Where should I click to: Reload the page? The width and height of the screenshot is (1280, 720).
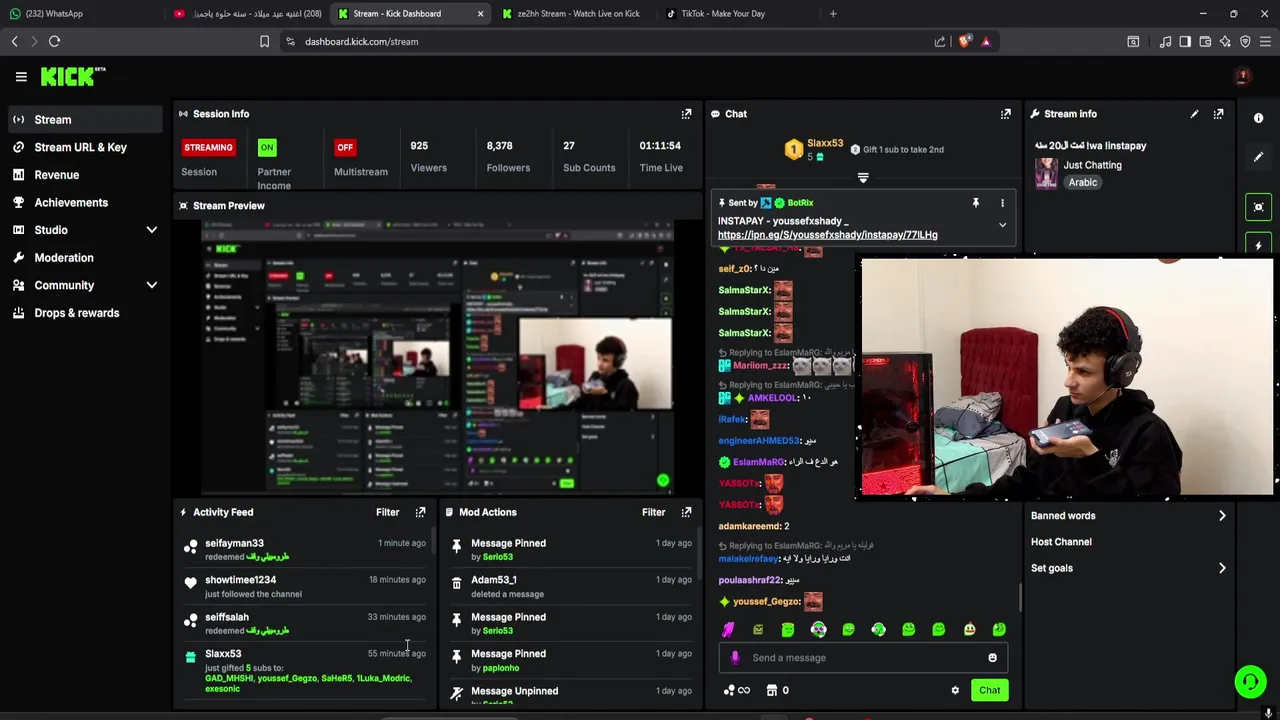[x=54, y=41]
